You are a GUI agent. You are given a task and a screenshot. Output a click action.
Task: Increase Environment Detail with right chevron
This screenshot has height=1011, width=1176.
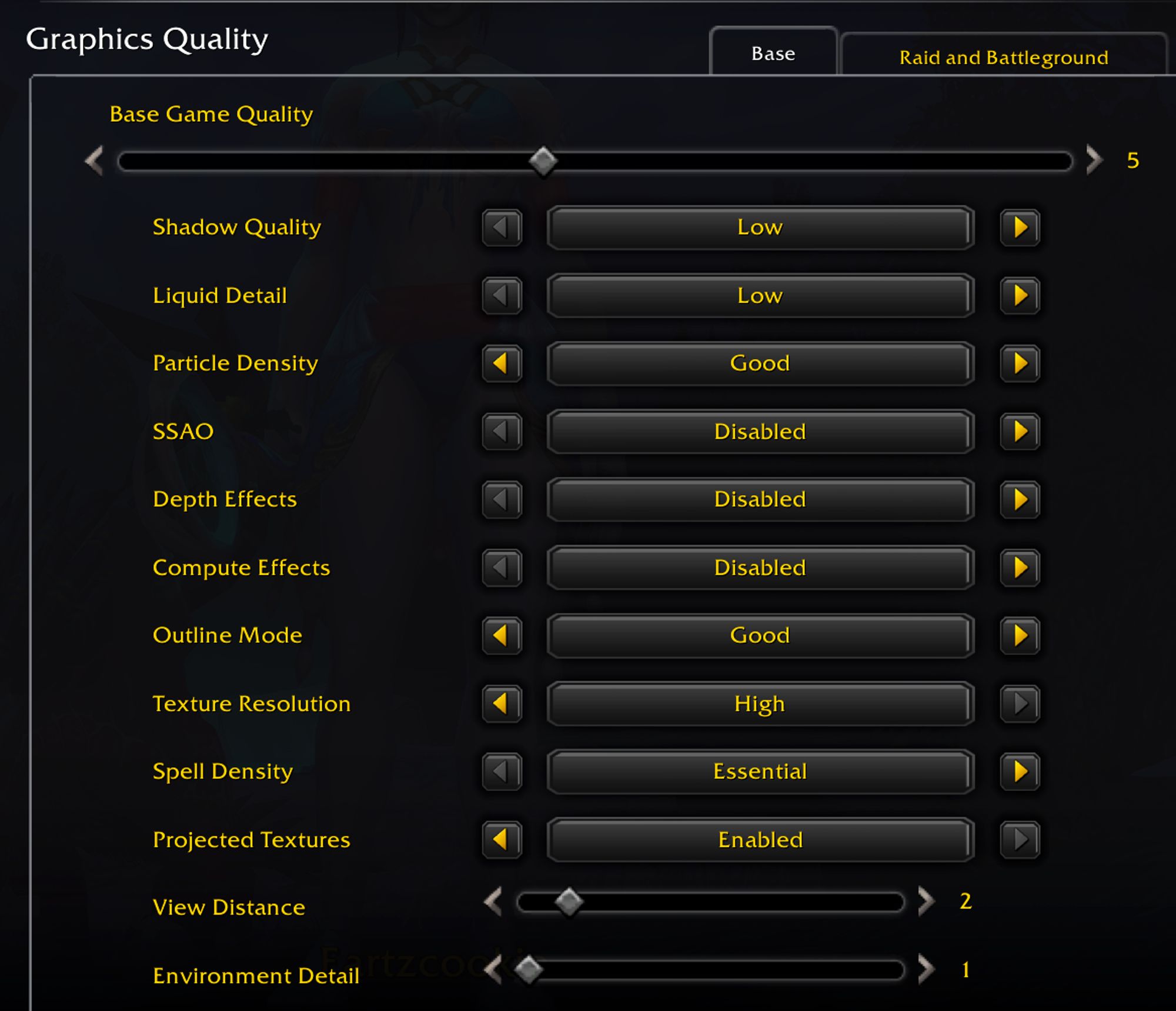point(926,969)
